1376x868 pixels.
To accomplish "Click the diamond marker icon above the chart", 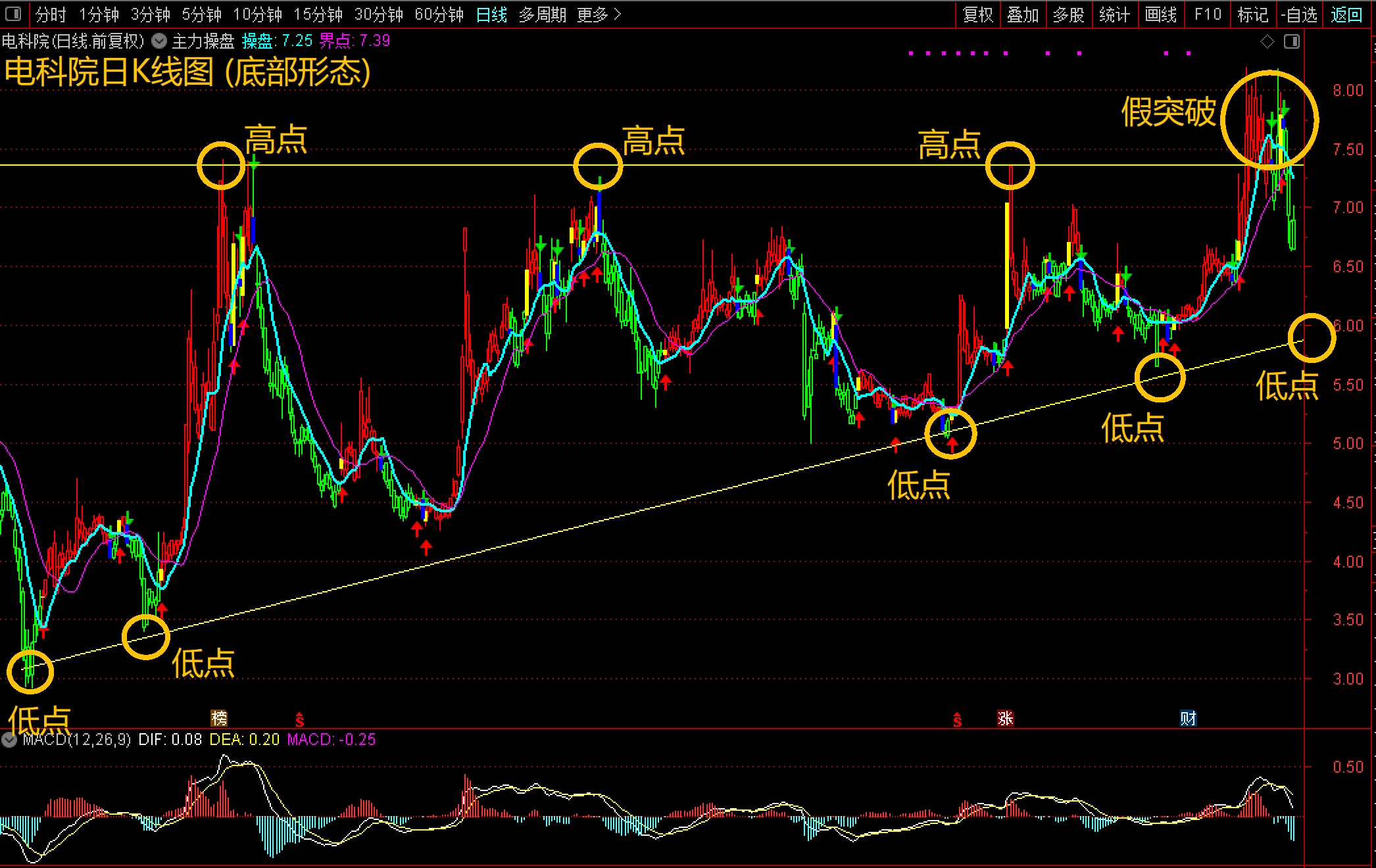I will tap(1267, 42).
